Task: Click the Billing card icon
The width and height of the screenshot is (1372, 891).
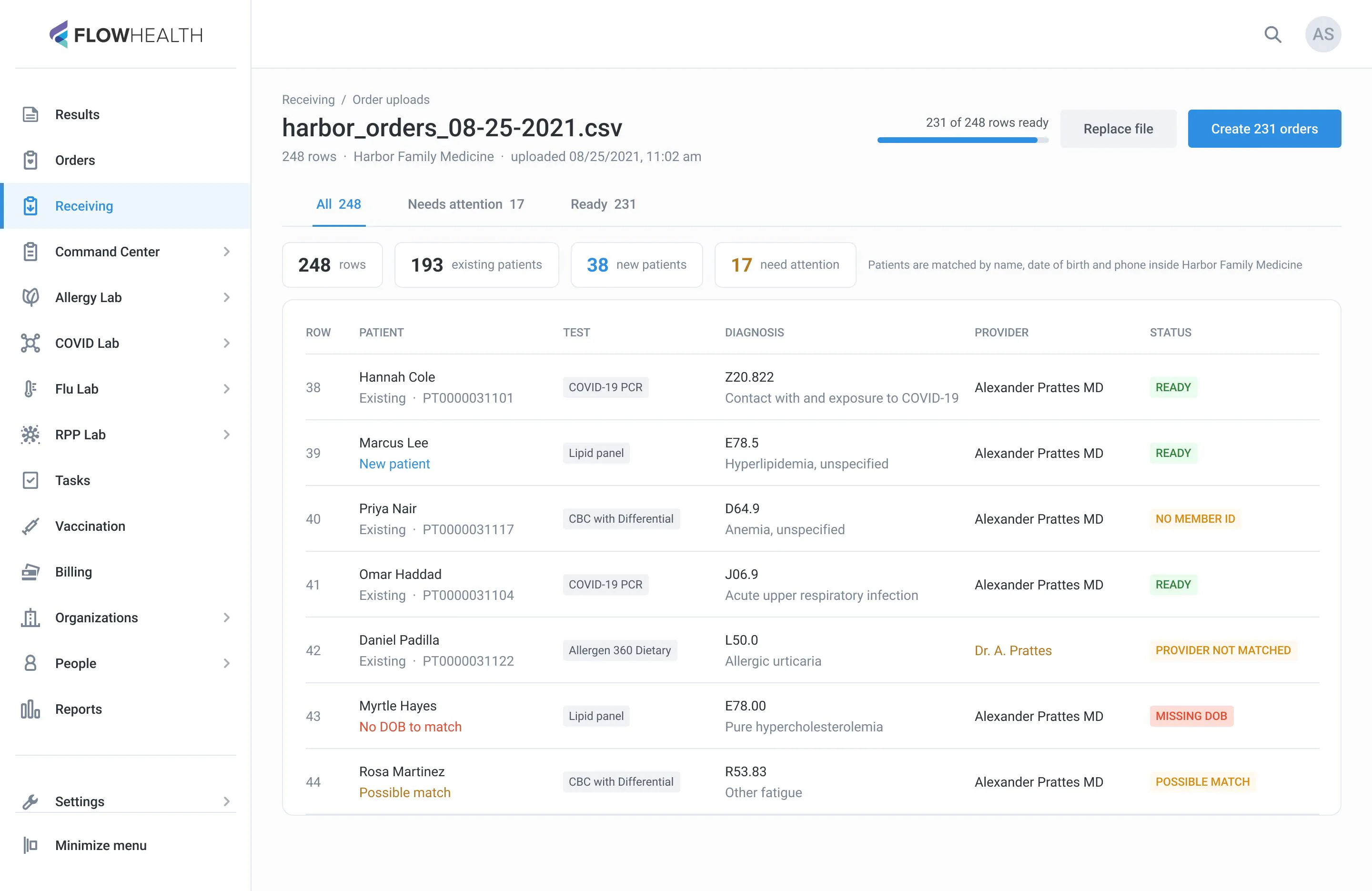Action: (30, 571)
